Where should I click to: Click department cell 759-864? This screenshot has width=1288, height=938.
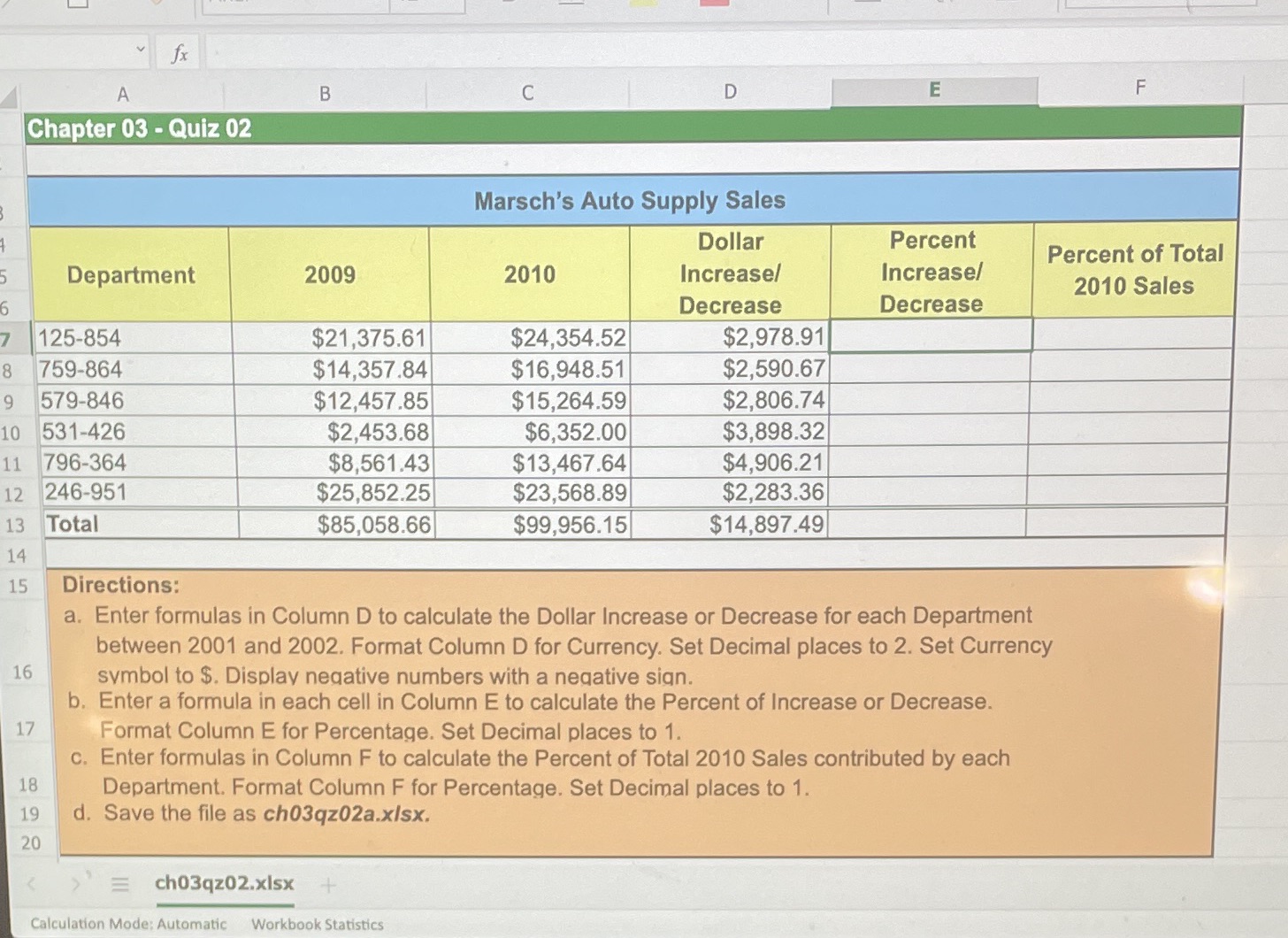(134, 369)
